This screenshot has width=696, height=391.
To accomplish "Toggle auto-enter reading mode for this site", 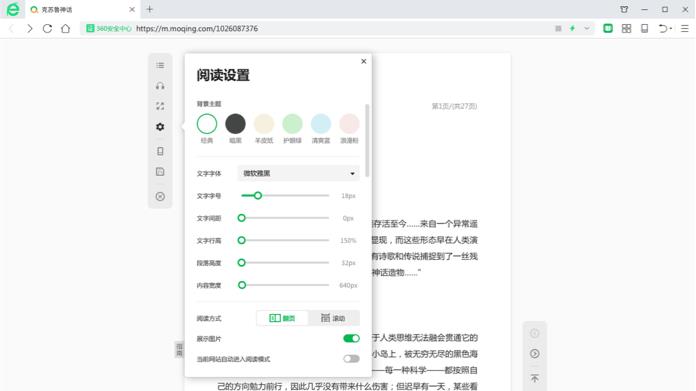I will [x=351, y=359].
